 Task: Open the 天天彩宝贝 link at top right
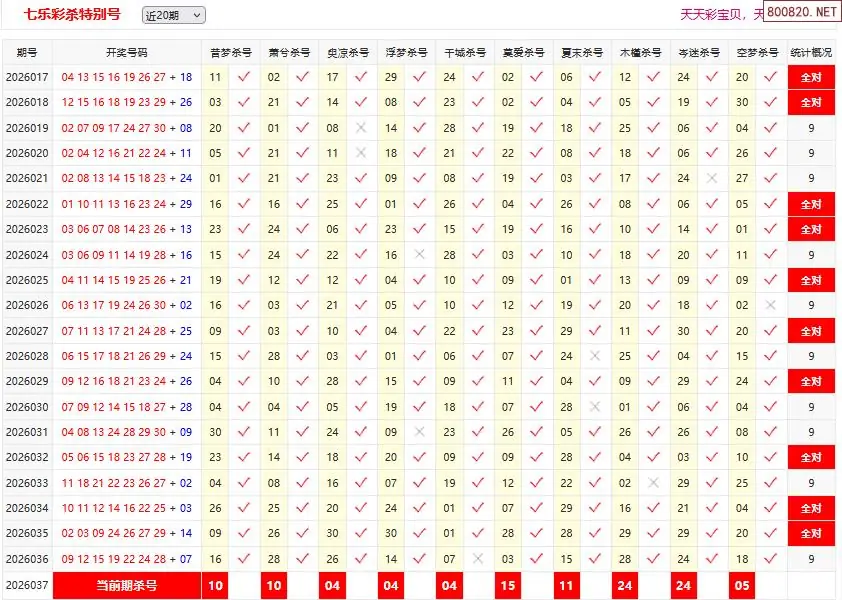coord(714,14)
